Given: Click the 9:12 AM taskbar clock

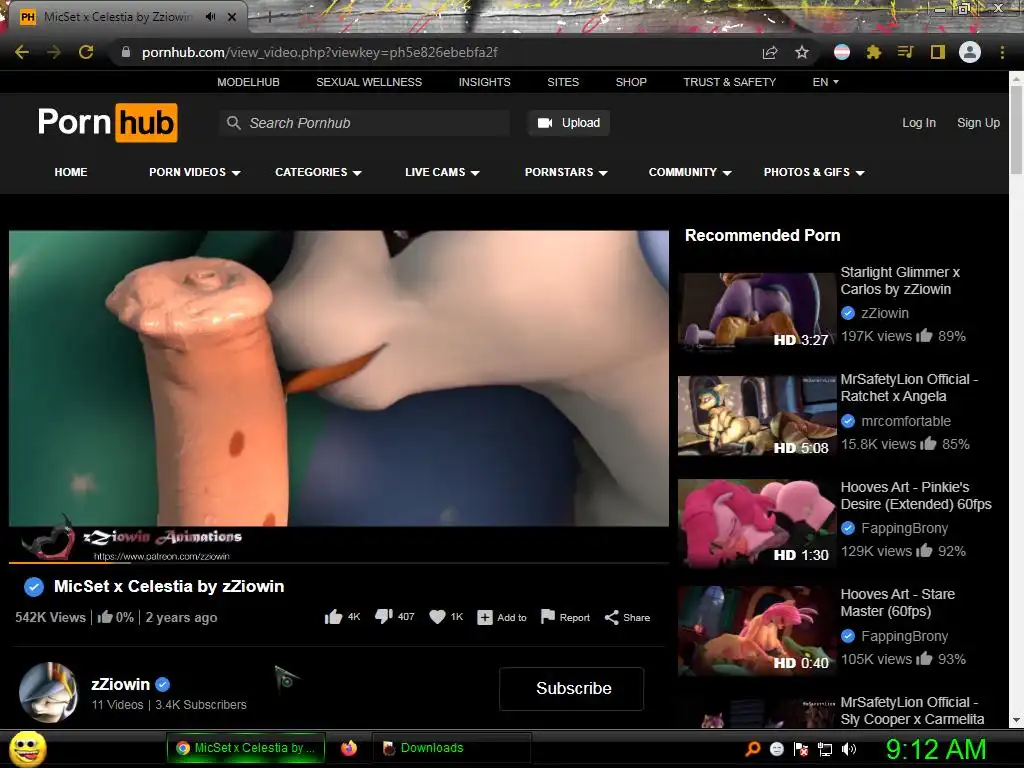Looking at the screenshot, I should [x=935, y=750].
